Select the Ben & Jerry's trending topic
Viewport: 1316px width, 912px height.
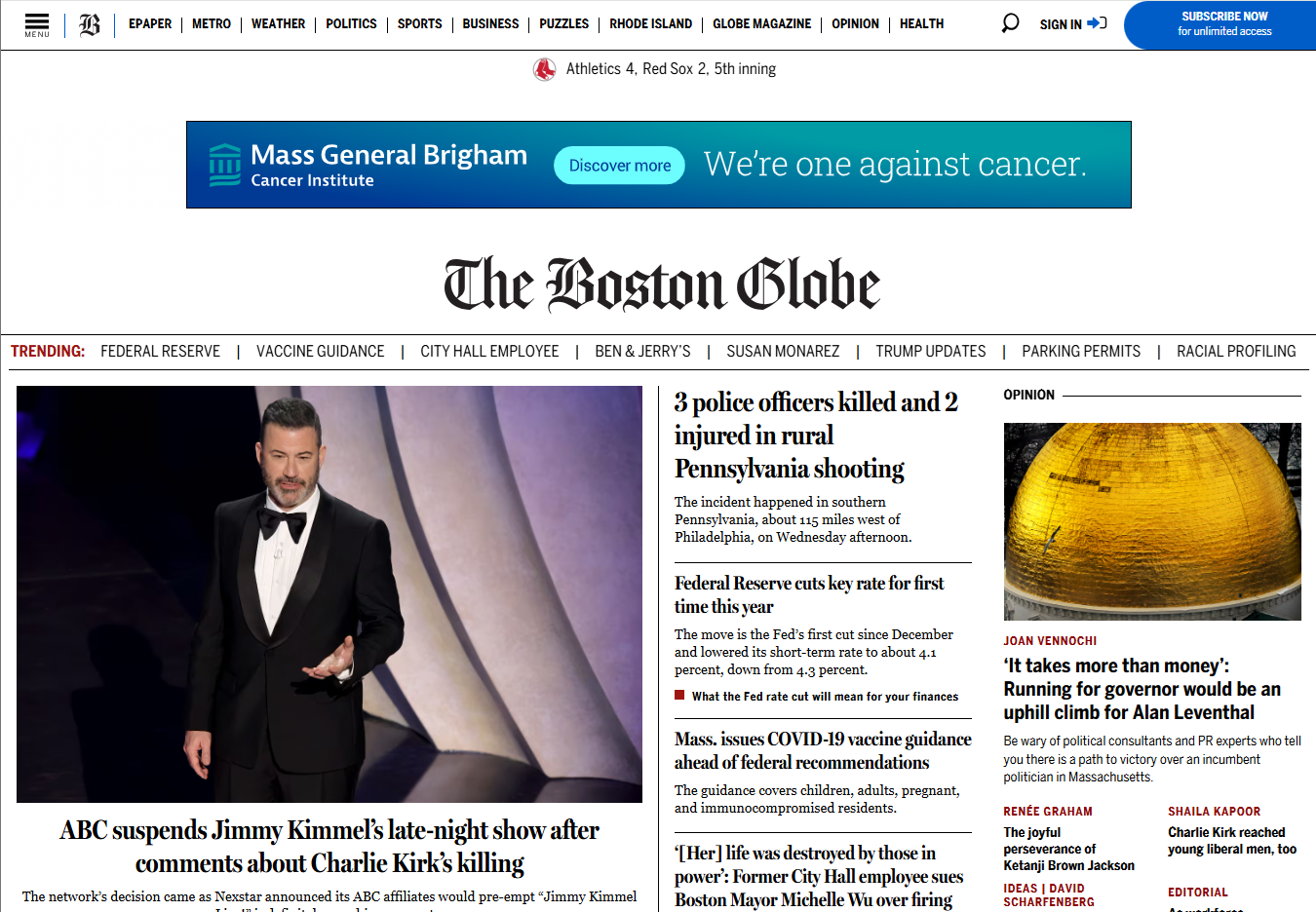pos(642,352)
